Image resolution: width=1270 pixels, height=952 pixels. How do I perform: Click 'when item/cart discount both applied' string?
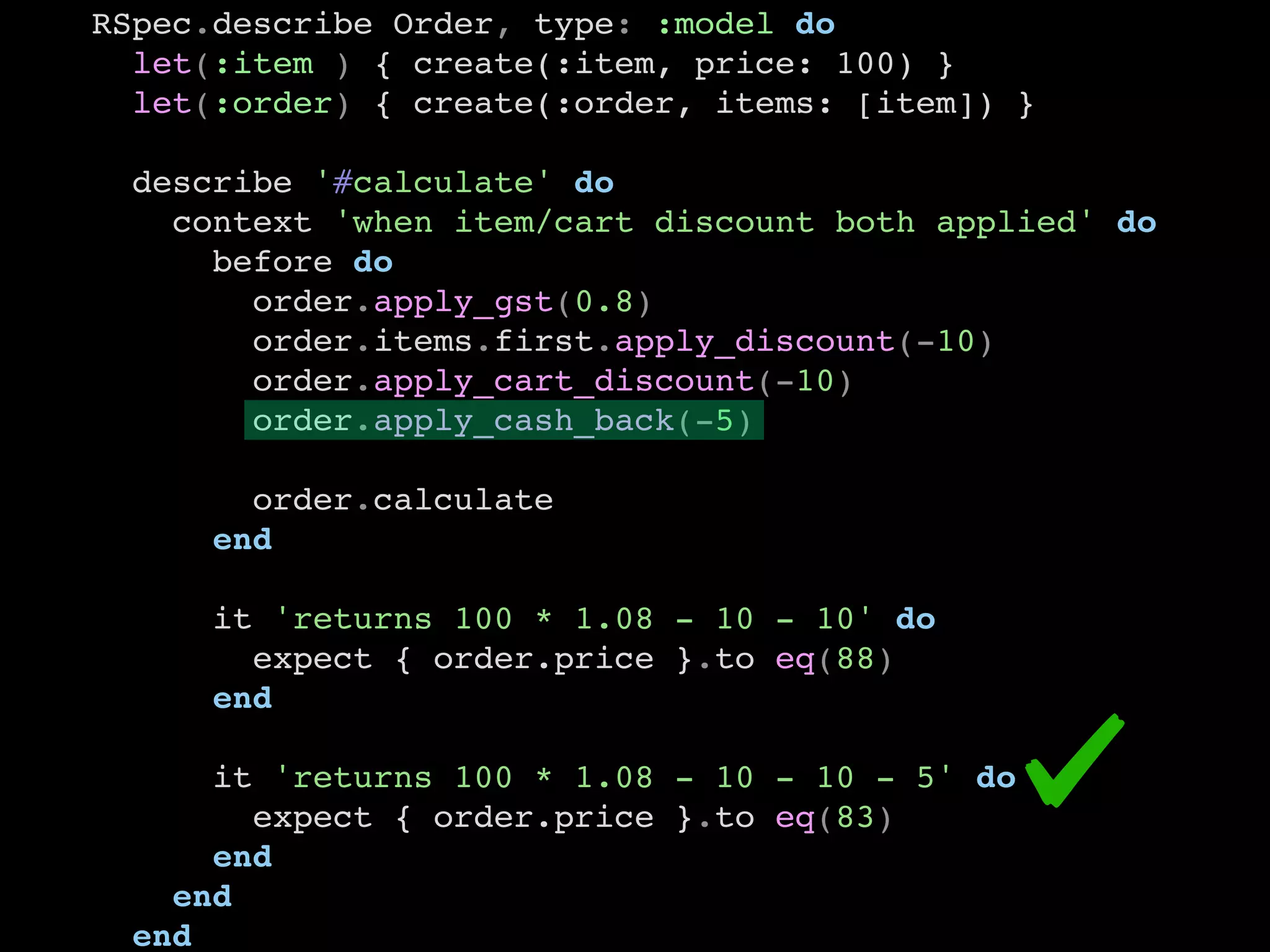pos(714,223)
